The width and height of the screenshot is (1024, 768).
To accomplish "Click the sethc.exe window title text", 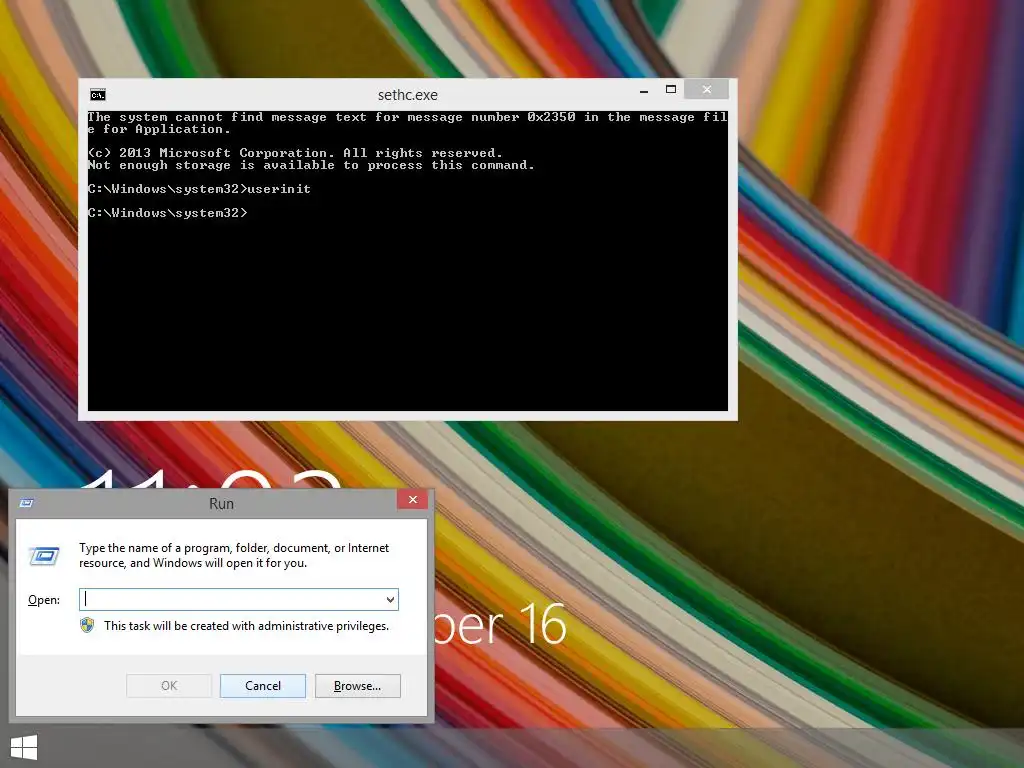I will click(408, 95).
